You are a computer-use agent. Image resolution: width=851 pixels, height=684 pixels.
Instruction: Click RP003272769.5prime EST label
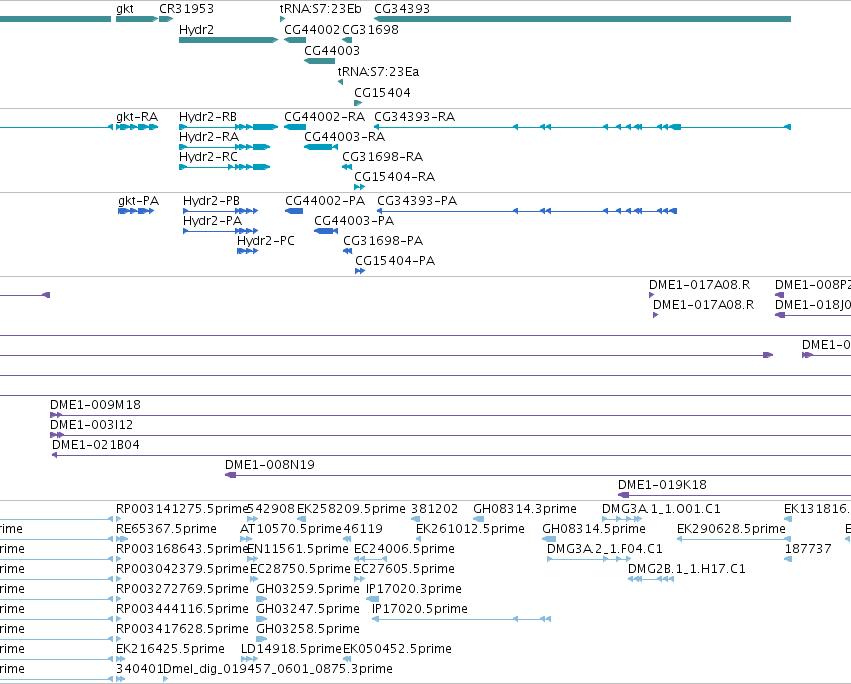click(182, 590)
